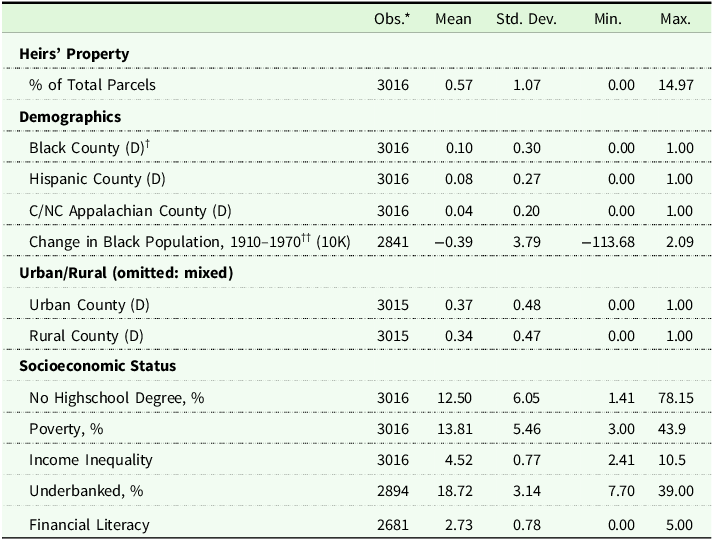
Task: Click the Income Inequality row label
Action: 90,460
